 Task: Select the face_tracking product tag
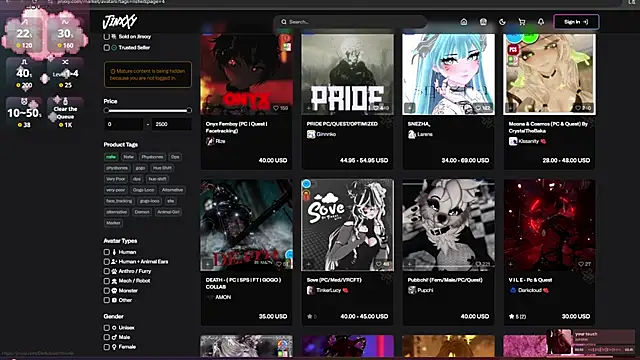click(119, 201)
